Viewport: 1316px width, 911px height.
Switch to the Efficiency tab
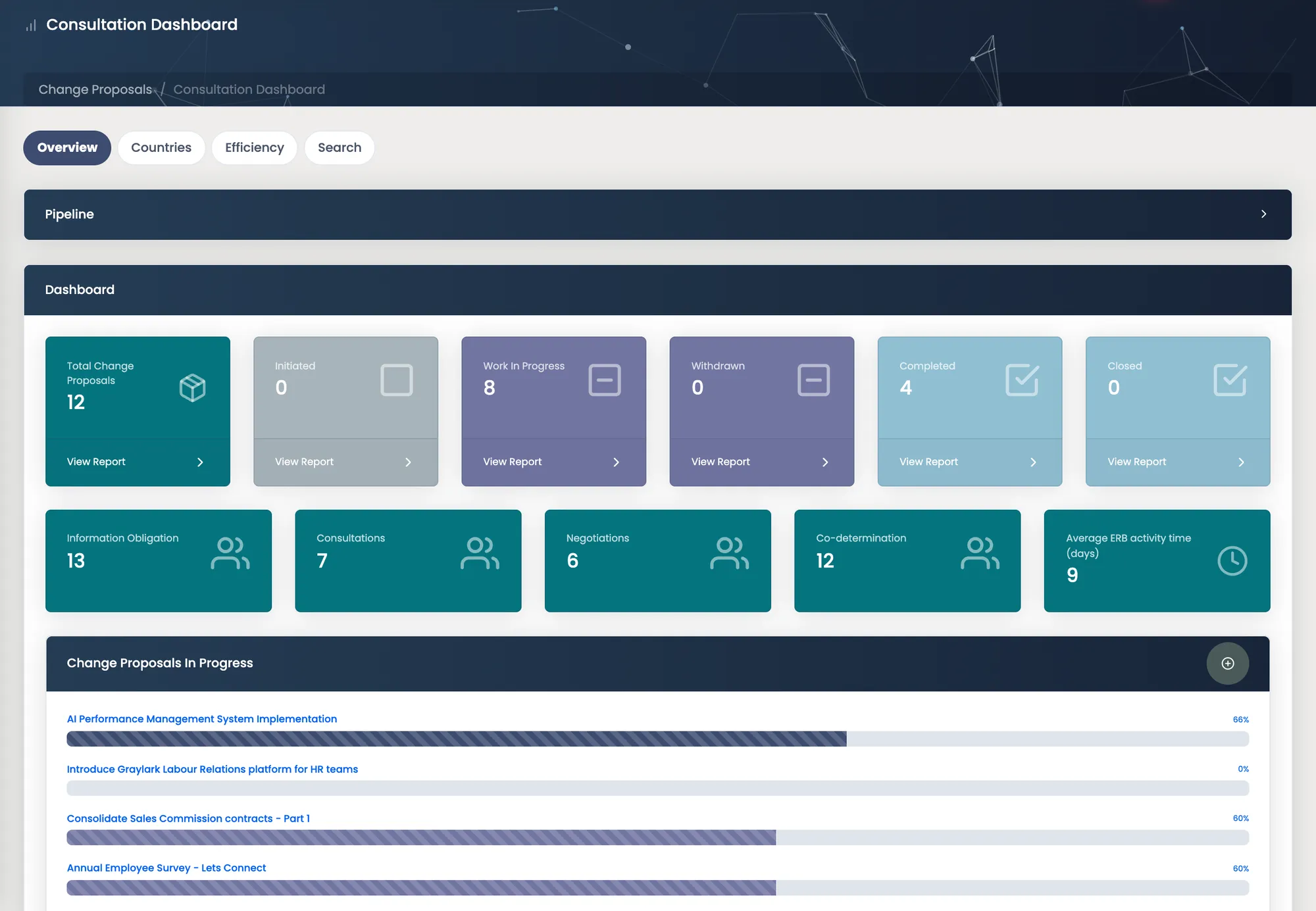(x=255, y=147)
